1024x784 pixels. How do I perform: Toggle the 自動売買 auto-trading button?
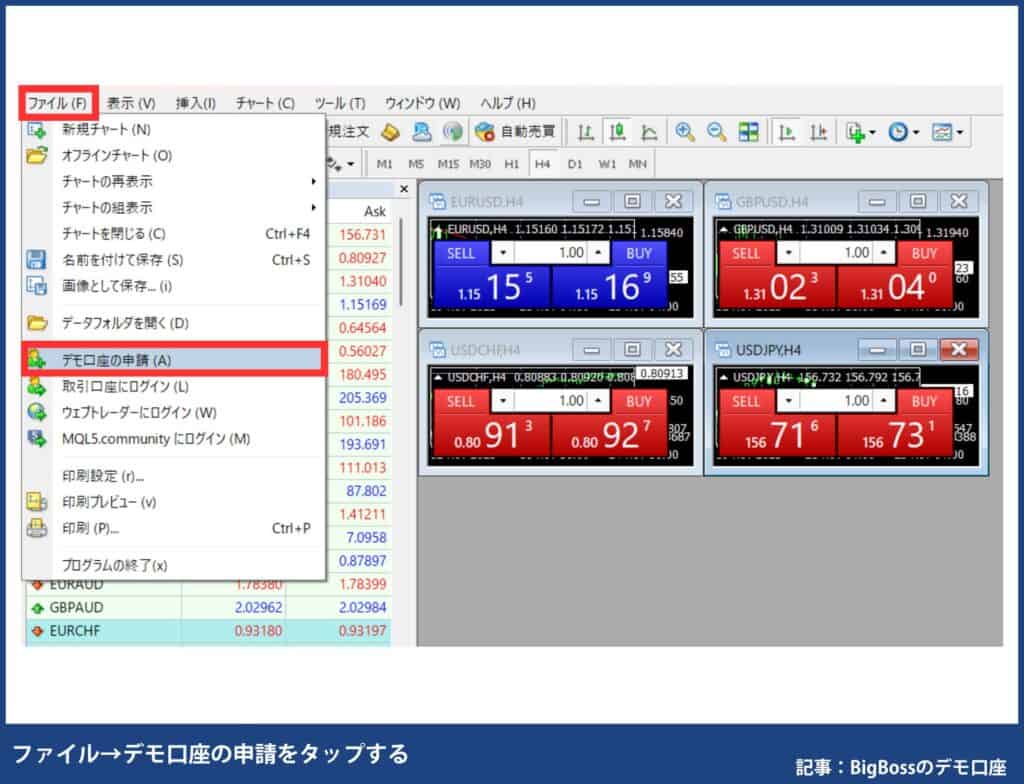(x=512, y=131)
